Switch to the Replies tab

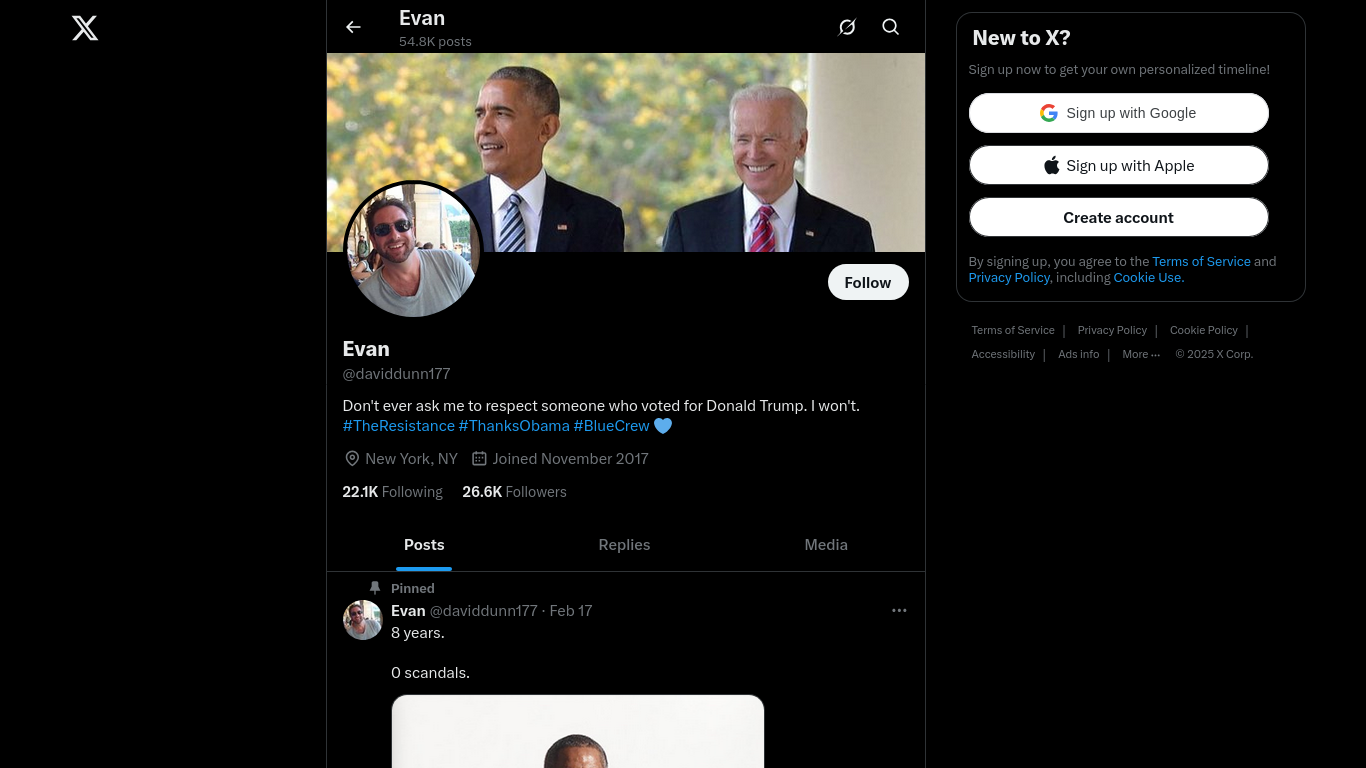pos(624,545)
